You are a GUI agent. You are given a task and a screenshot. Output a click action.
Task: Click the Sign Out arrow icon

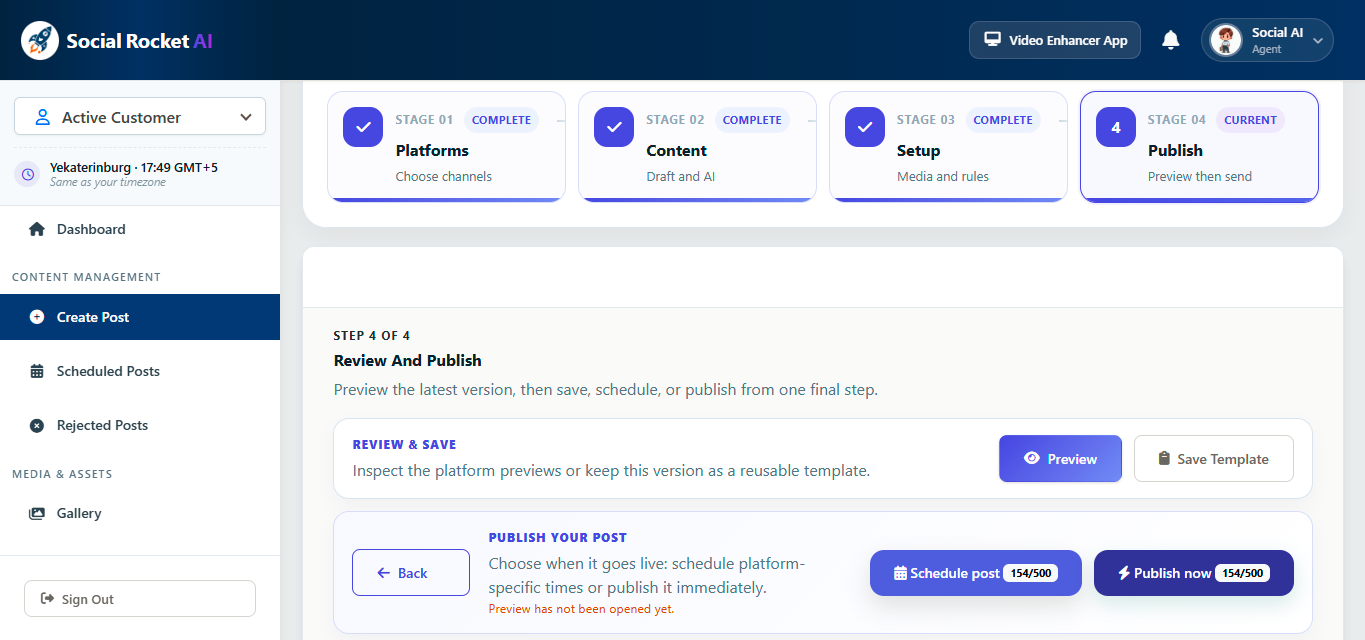tap(47, 599)
